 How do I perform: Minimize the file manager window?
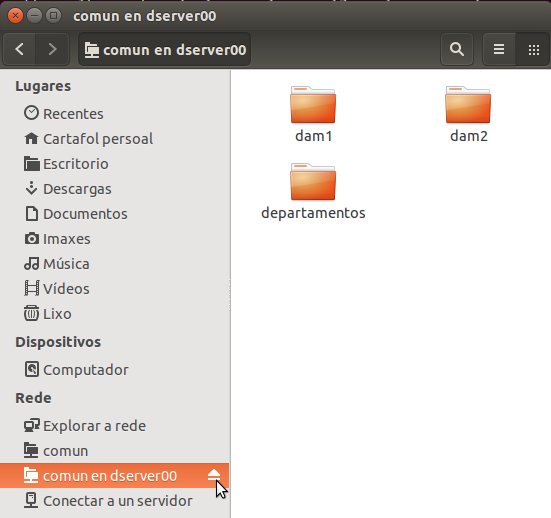(34, 16)
